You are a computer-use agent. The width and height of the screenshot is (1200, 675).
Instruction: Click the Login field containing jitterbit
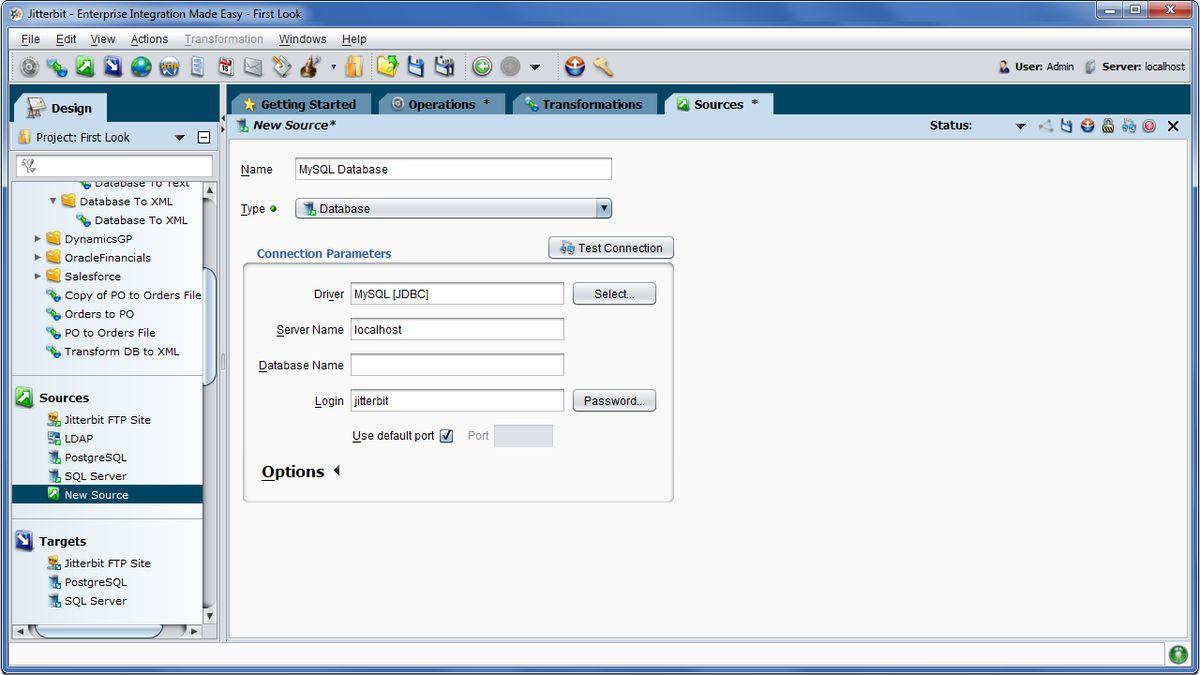tap(457, 401)
